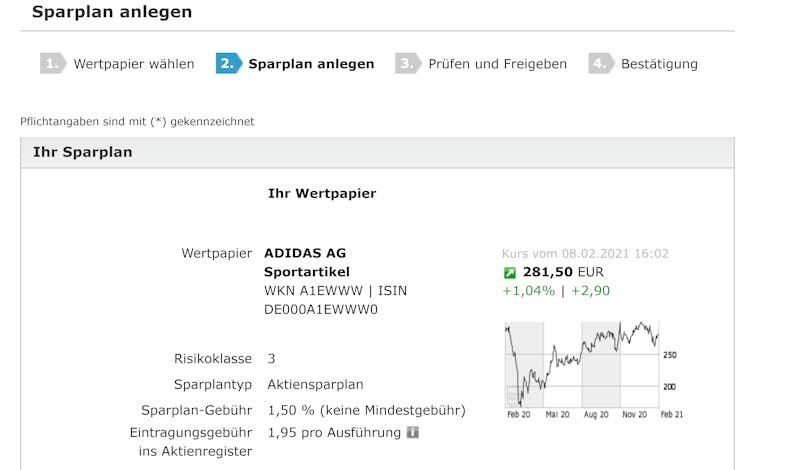Click the +1,04% price change value
800x470 pixels.
click(x=527, y=291)
